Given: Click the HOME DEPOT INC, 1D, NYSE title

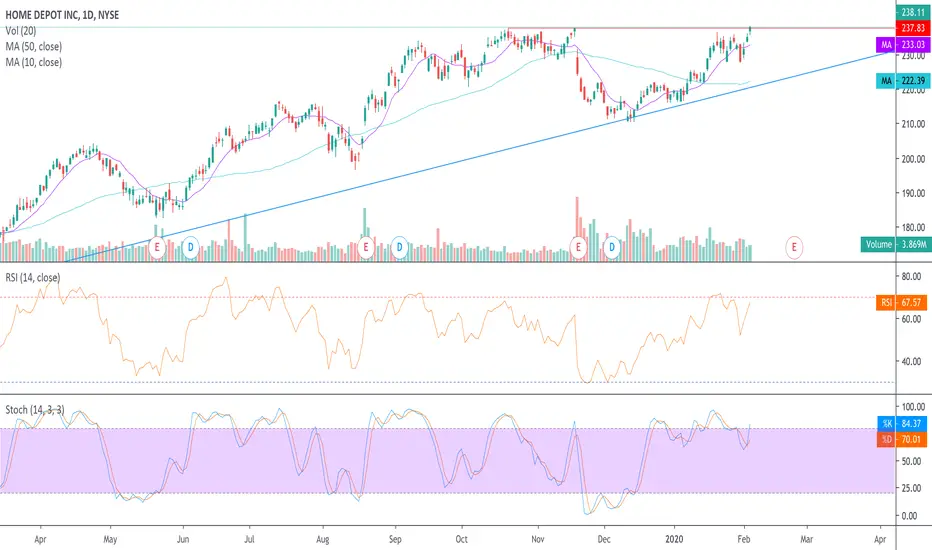Looking at the screenshot, I should (x=62, y=15).
